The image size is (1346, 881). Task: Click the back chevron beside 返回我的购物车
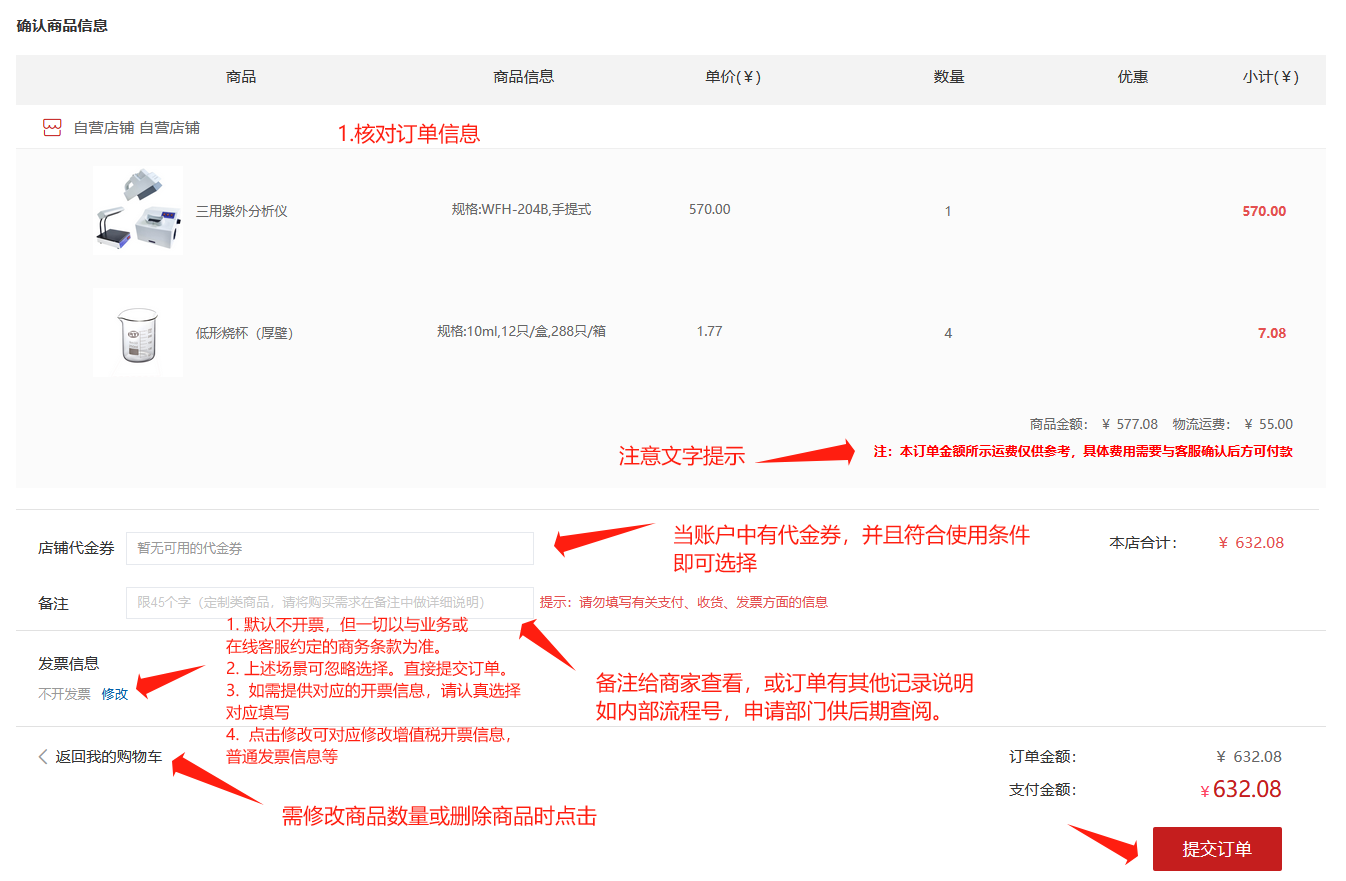point(43,757)
